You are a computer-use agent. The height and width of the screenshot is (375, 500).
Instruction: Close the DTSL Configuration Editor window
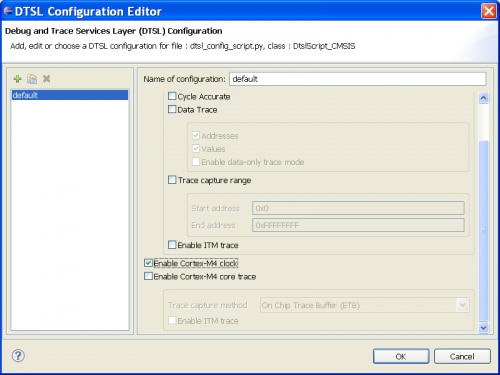coord(489,11)
